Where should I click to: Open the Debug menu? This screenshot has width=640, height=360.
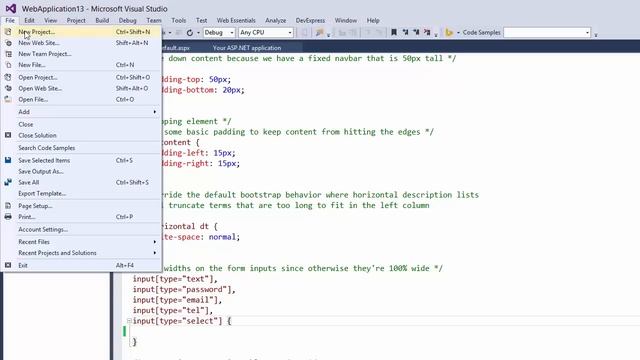pos(127,20)
